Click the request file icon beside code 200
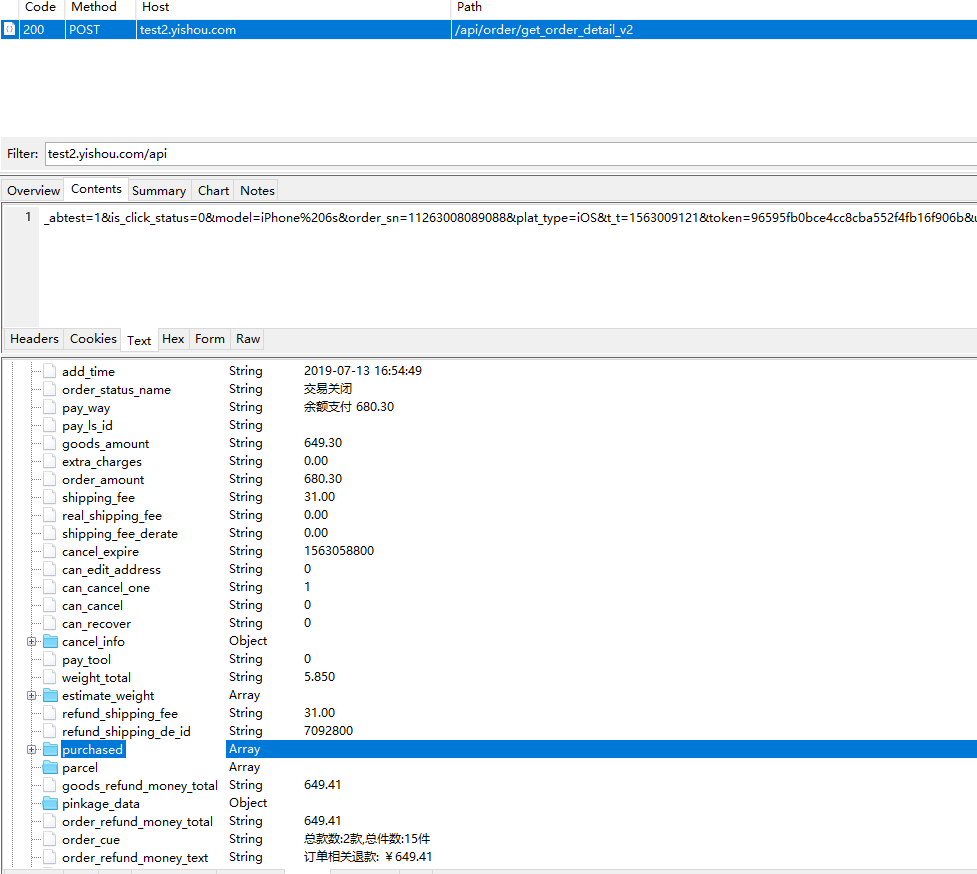The width and height of the screenshot is (977, 874). (9, 29)
